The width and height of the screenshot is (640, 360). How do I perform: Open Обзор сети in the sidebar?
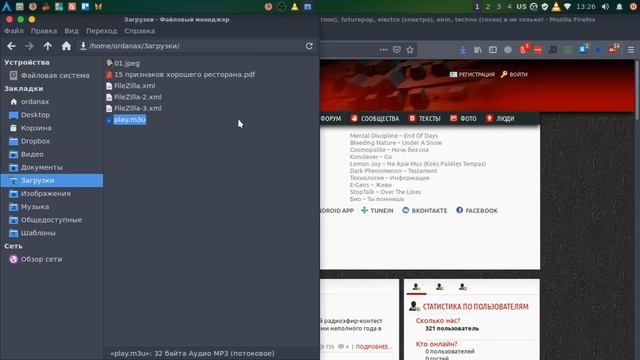coord(51,259)
